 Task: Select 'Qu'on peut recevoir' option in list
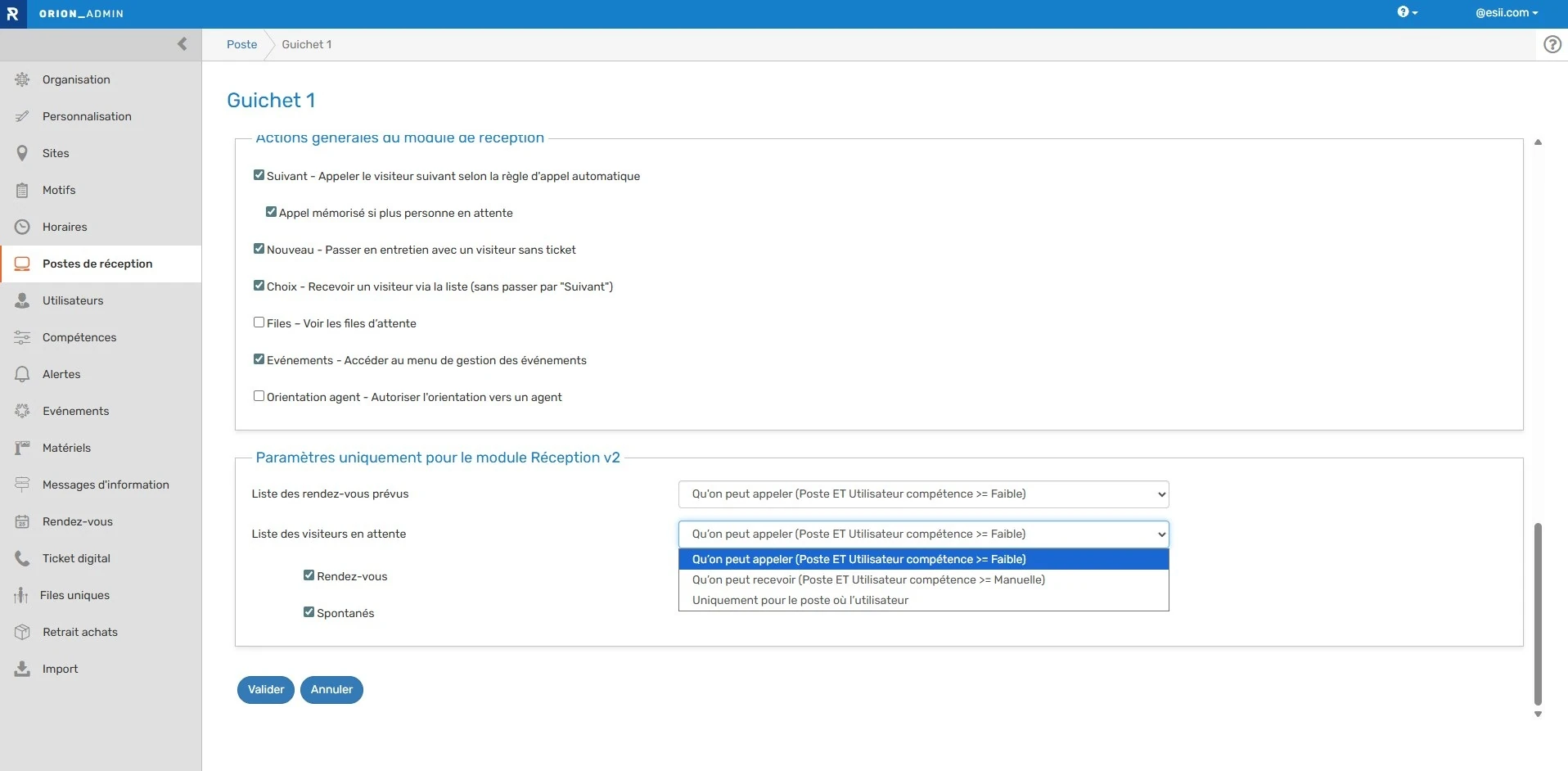pyautogui.click(x=867, y=579)
